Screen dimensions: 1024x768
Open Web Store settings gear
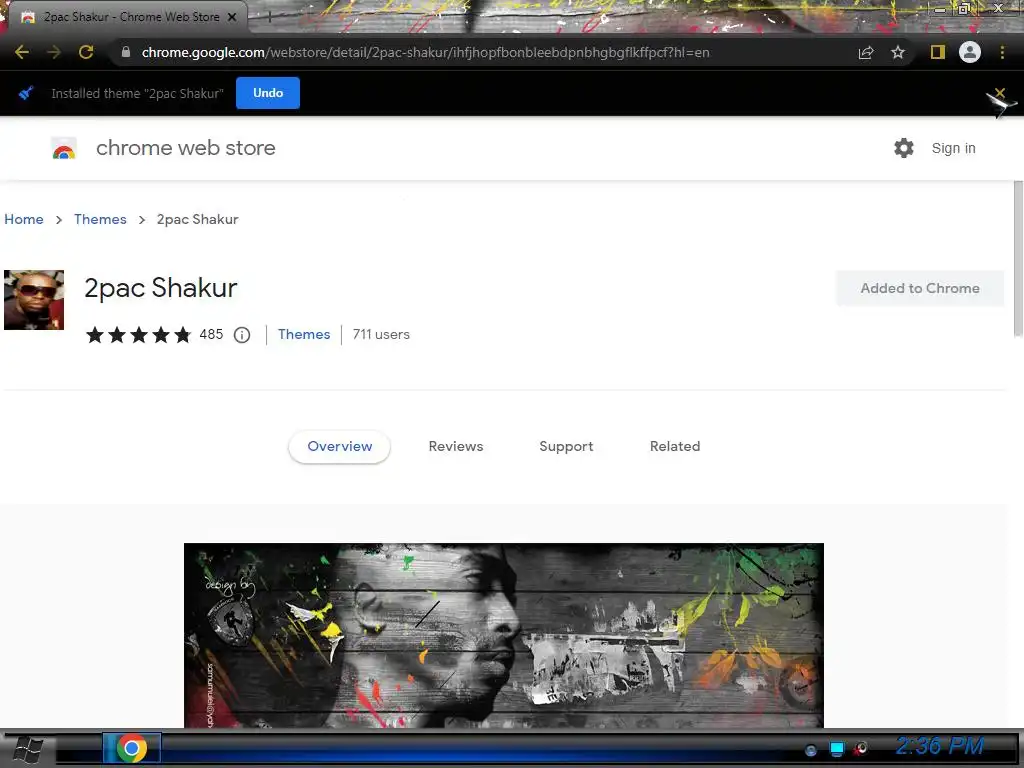(x=904, y=148)
